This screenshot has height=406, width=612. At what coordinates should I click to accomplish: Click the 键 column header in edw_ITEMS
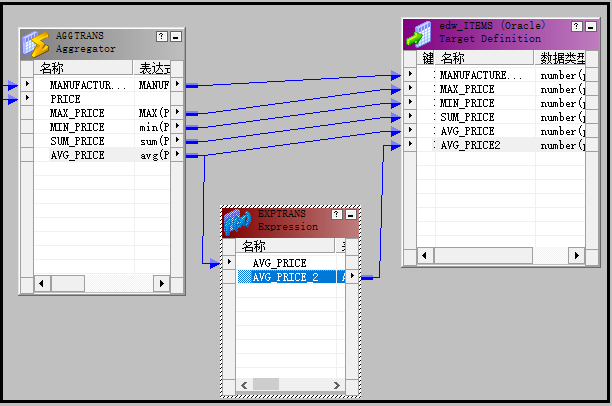[x=426, y=58]
